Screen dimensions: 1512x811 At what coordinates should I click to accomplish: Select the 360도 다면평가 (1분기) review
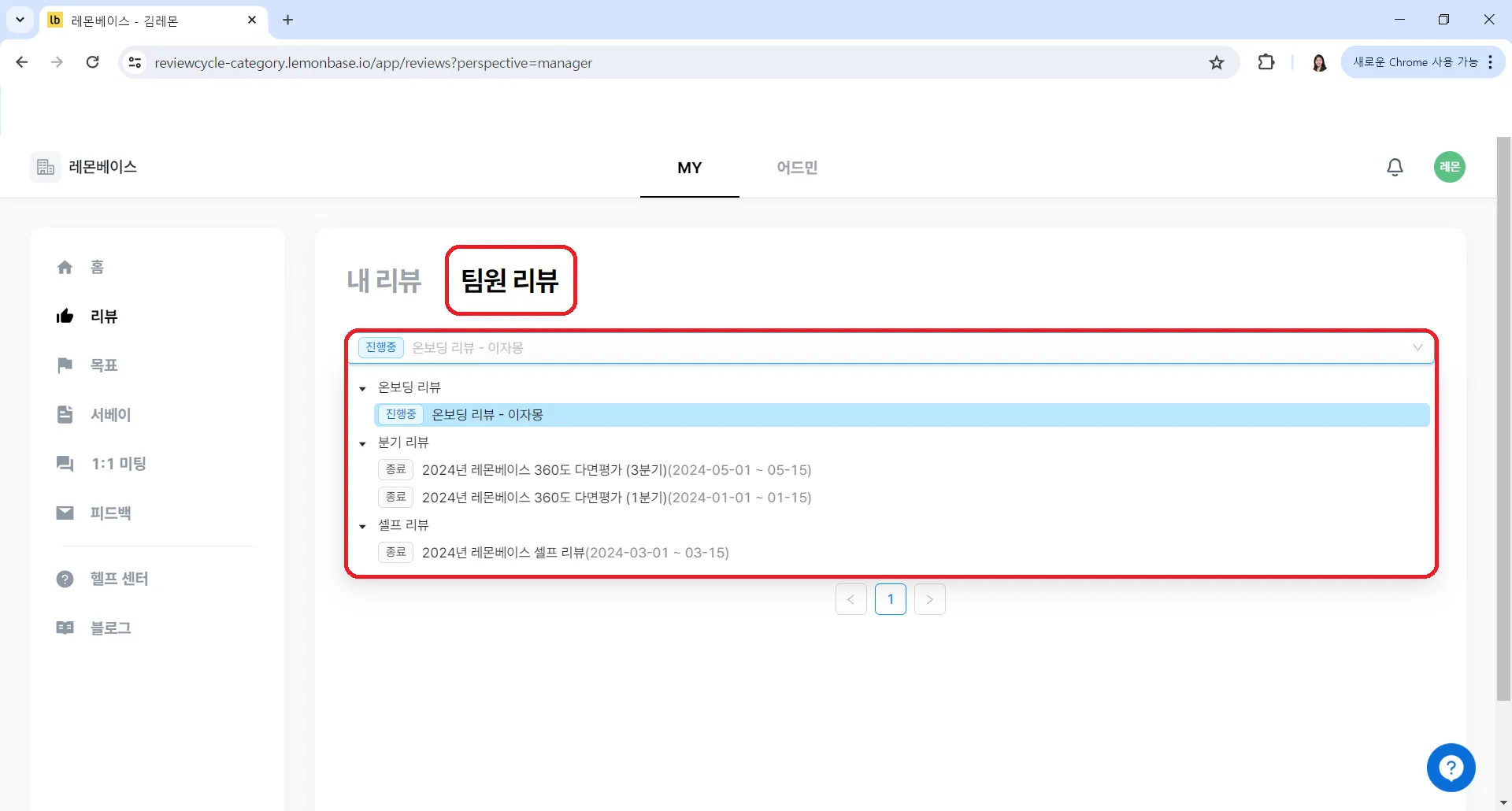coord(902,498)
